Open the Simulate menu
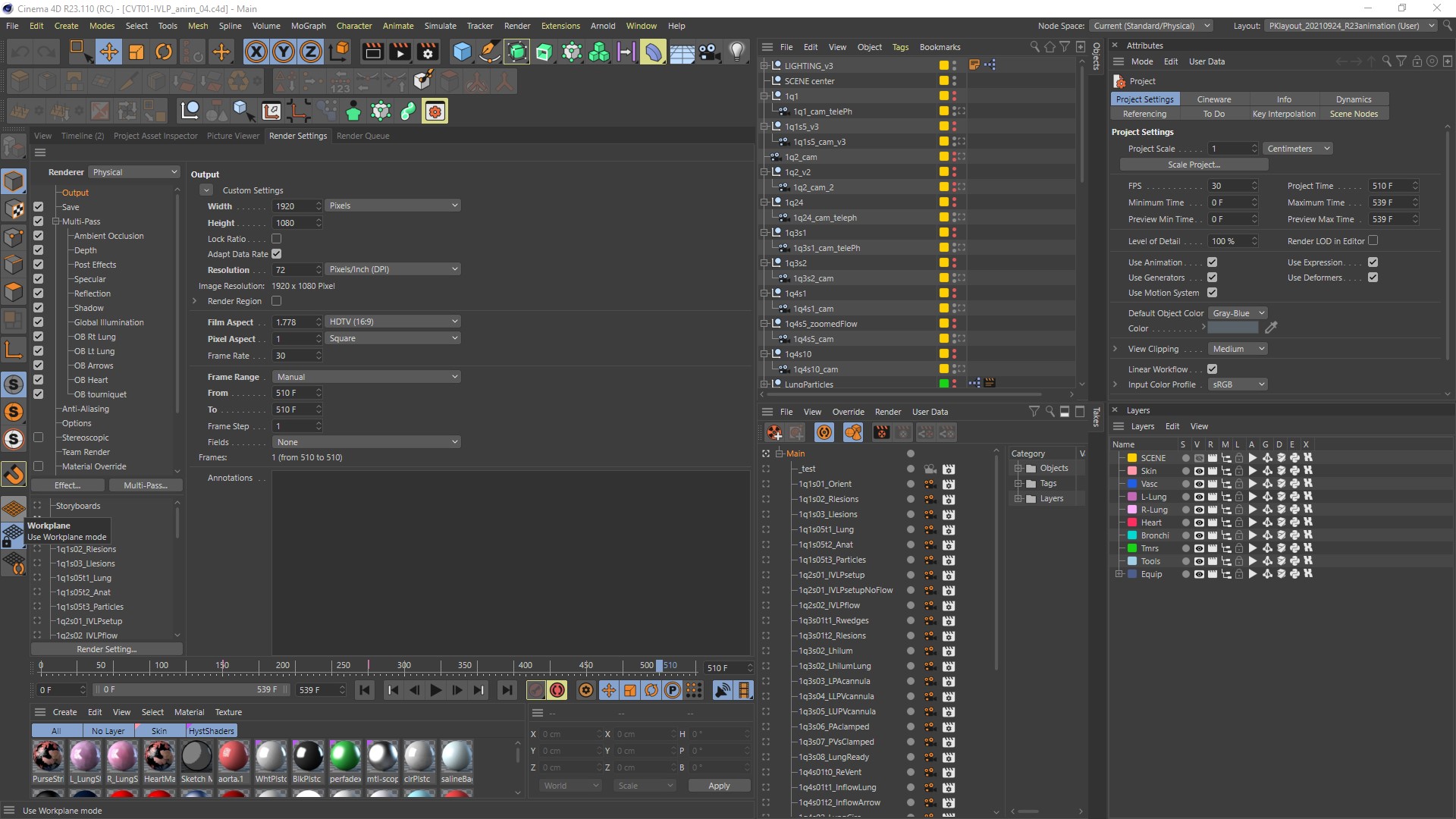Image resolution: width=1456 pixels, height=819 pixels. 440,26
